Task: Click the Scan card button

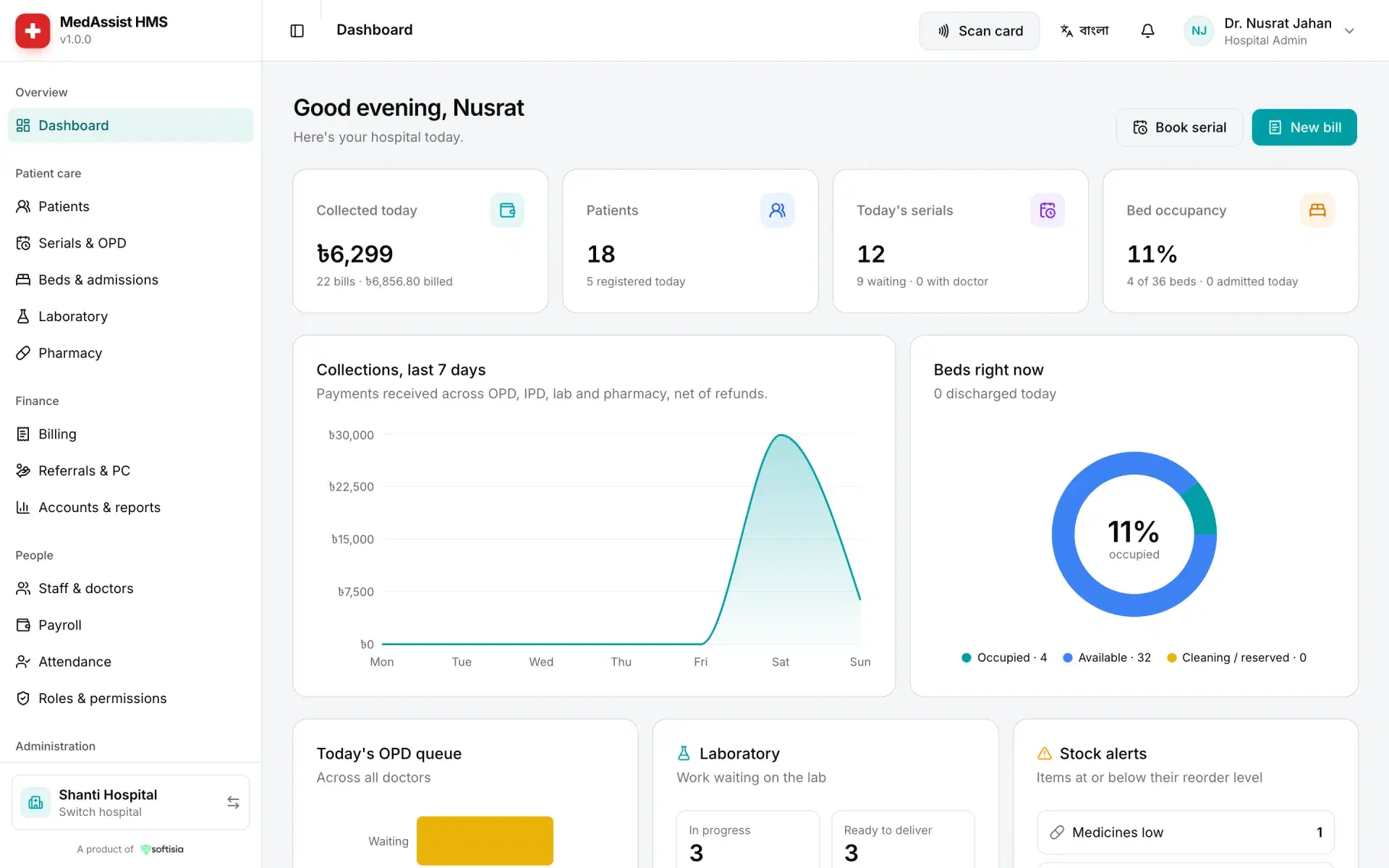Action: pyautogui.click(x=979, y=30)
